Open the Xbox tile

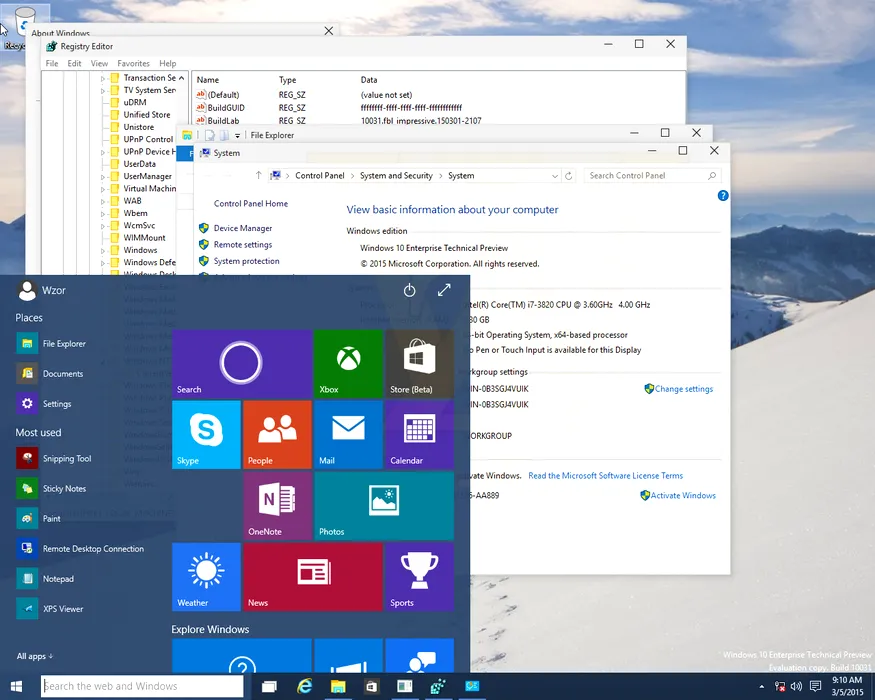[x=348, y=364]
